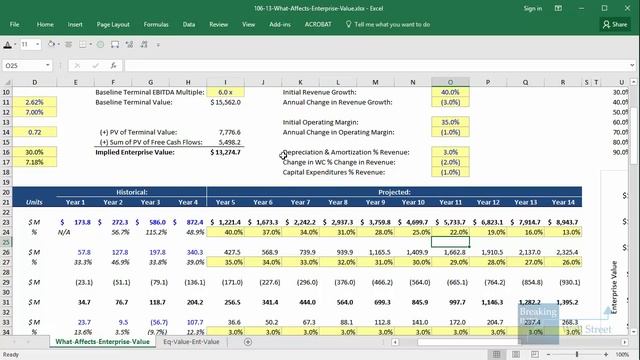Open the View ribbon tab
Screen dimensions: 640x360
pyautogui.click(x=248, y=24)
